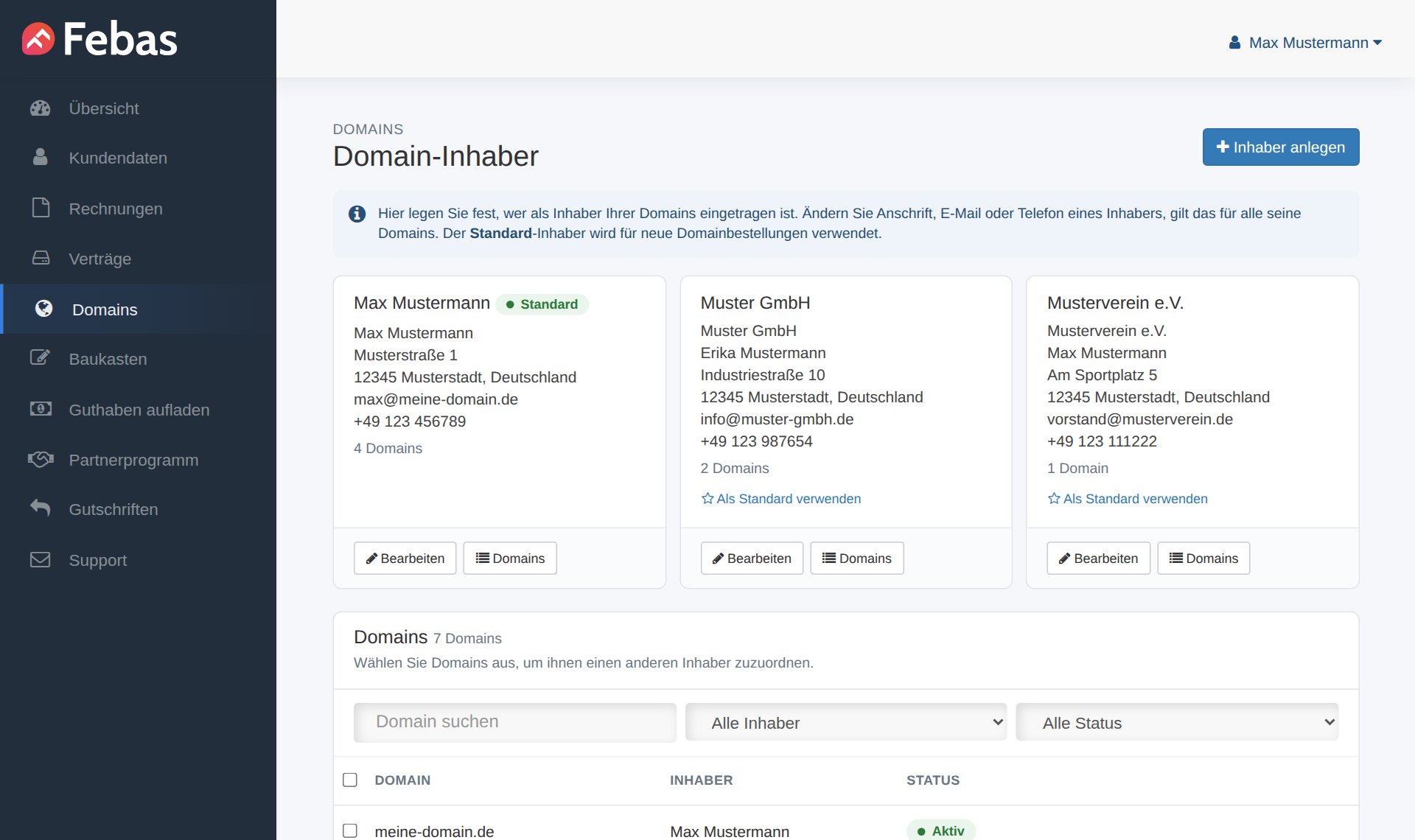Go to Rechnungen menu entry
This screenshot has height=840, width=1415.
coord(138,209)
